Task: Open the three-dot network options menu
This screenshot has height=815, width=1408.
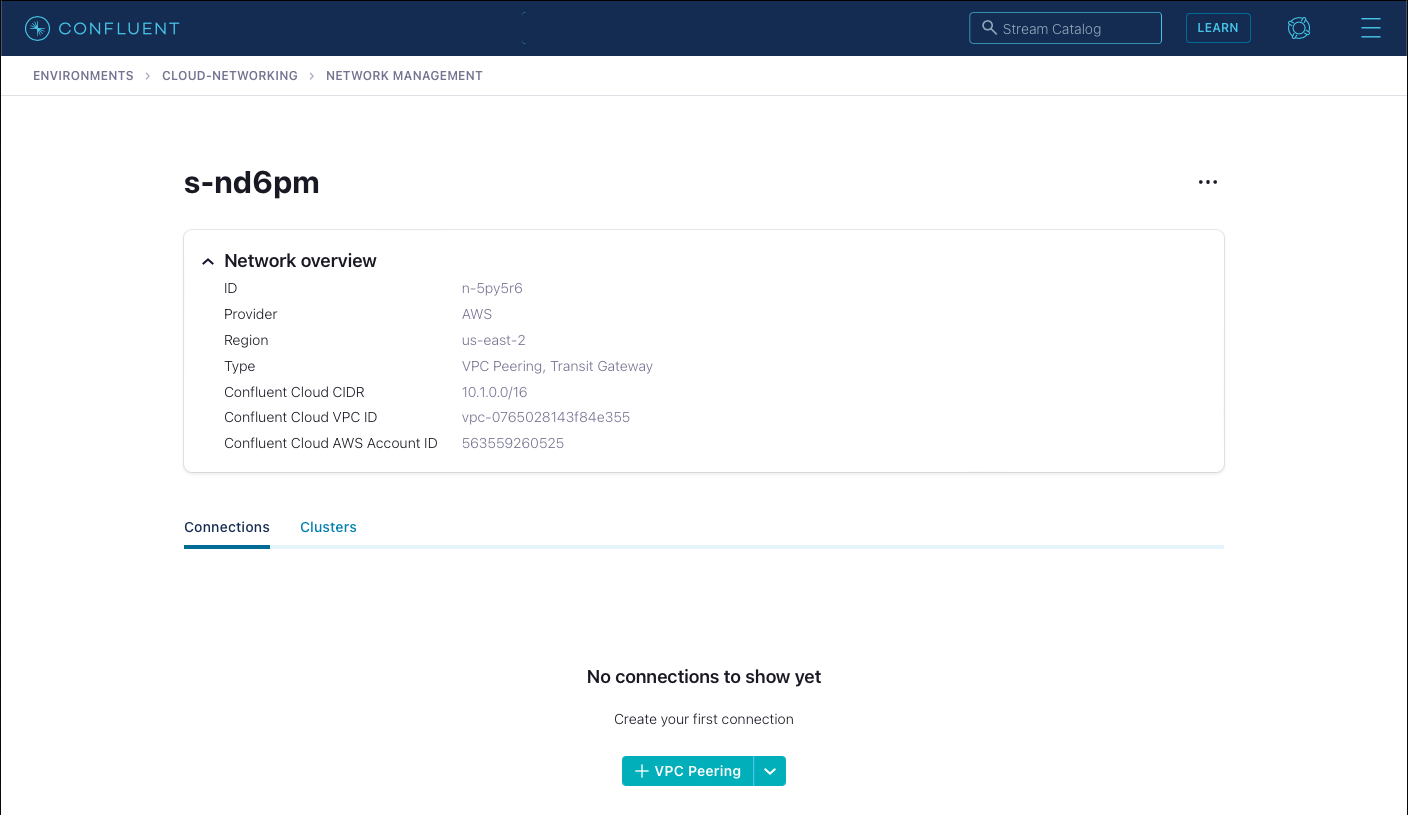Action: (x=1208, y=182)
